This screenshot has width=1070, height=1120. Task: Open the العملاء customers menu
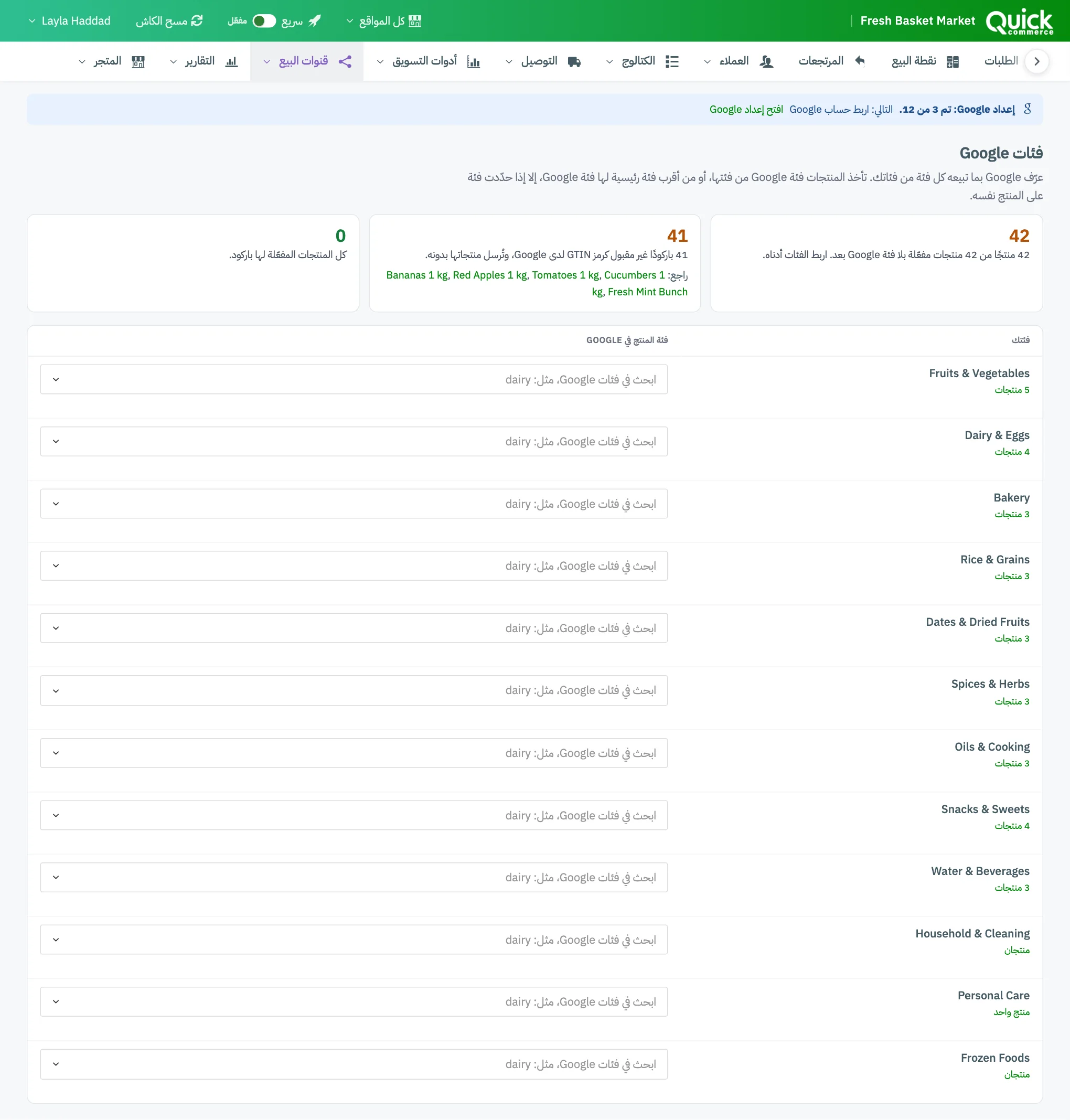click(x=739, y=61)
